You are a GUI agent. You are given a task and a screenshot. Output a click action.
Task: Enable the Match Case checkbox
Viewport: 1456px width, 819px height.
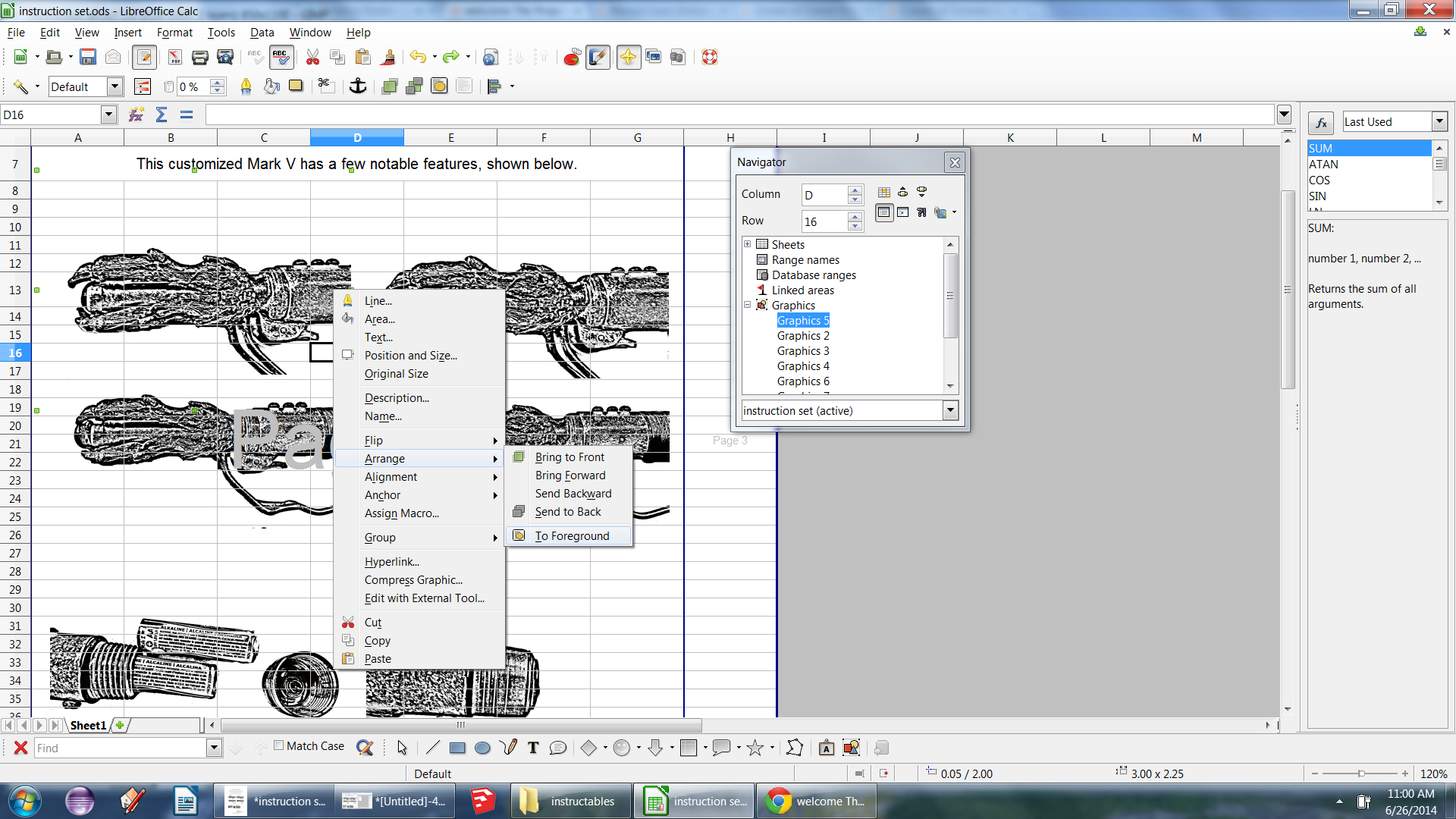pyautogui.click(x=279, y=745)
